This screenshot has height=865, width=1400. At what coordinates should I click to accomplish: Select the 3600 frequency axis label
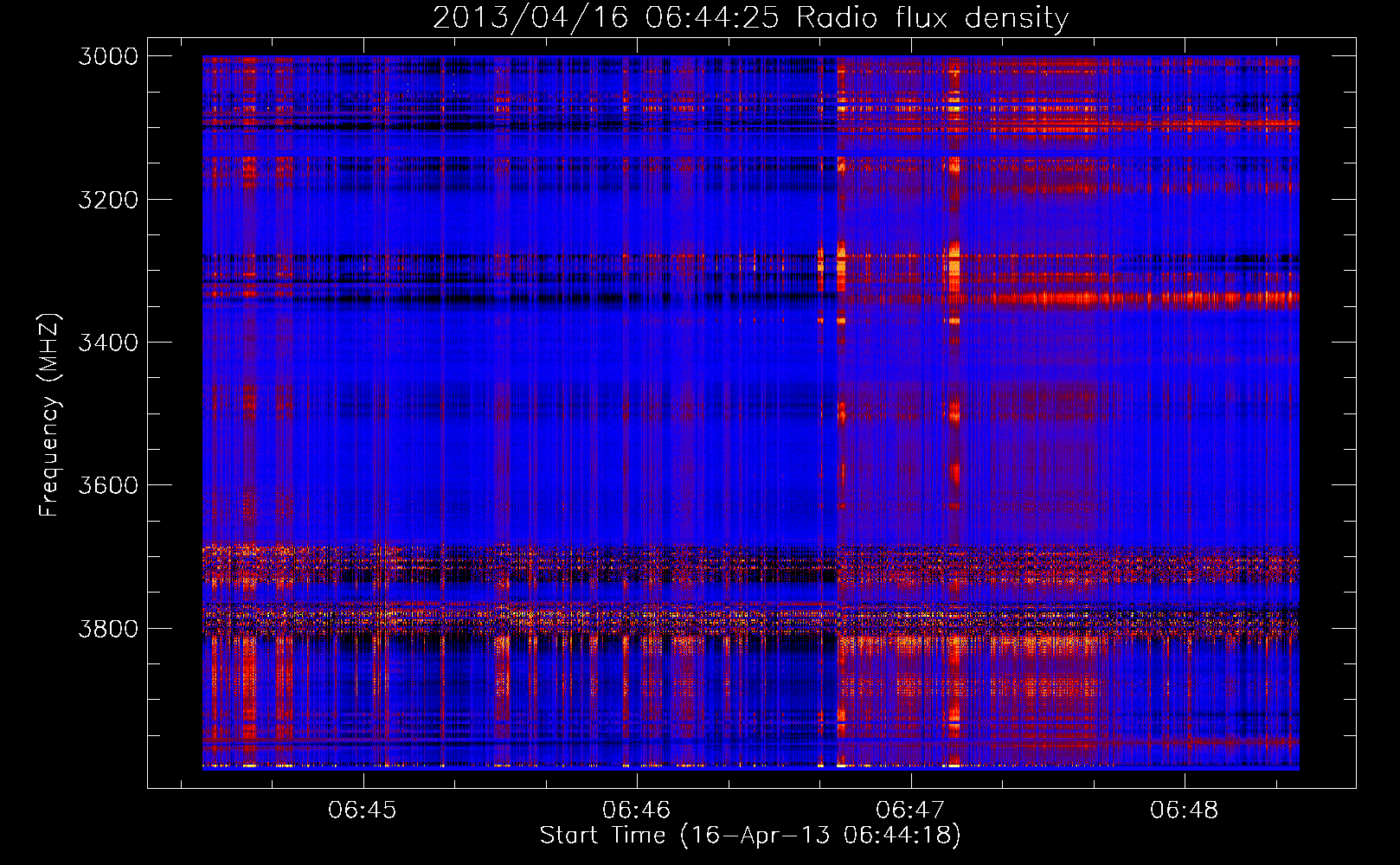pos(108,485)
